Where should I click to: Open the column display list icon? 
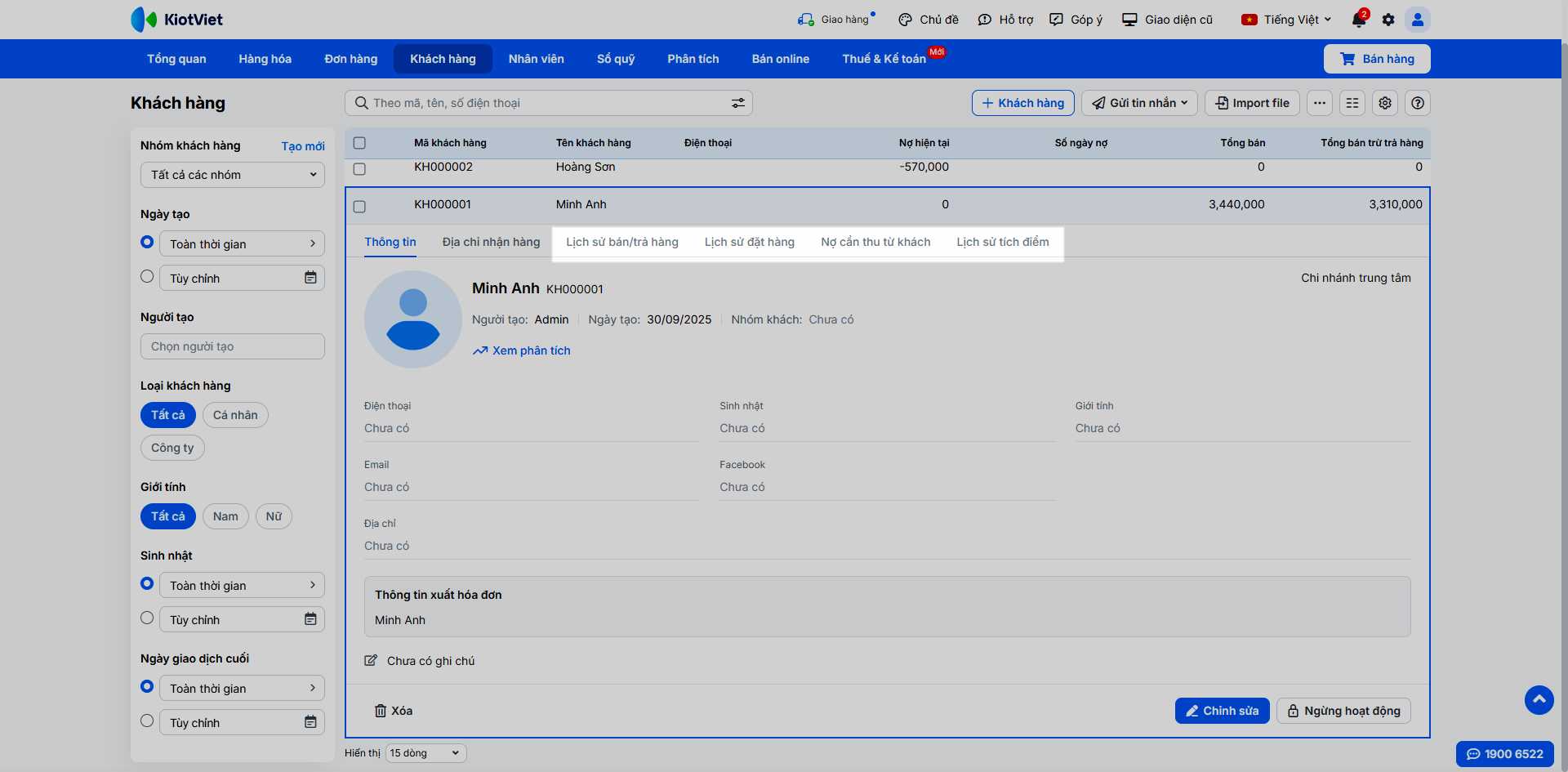click(x=1352, y=103)
